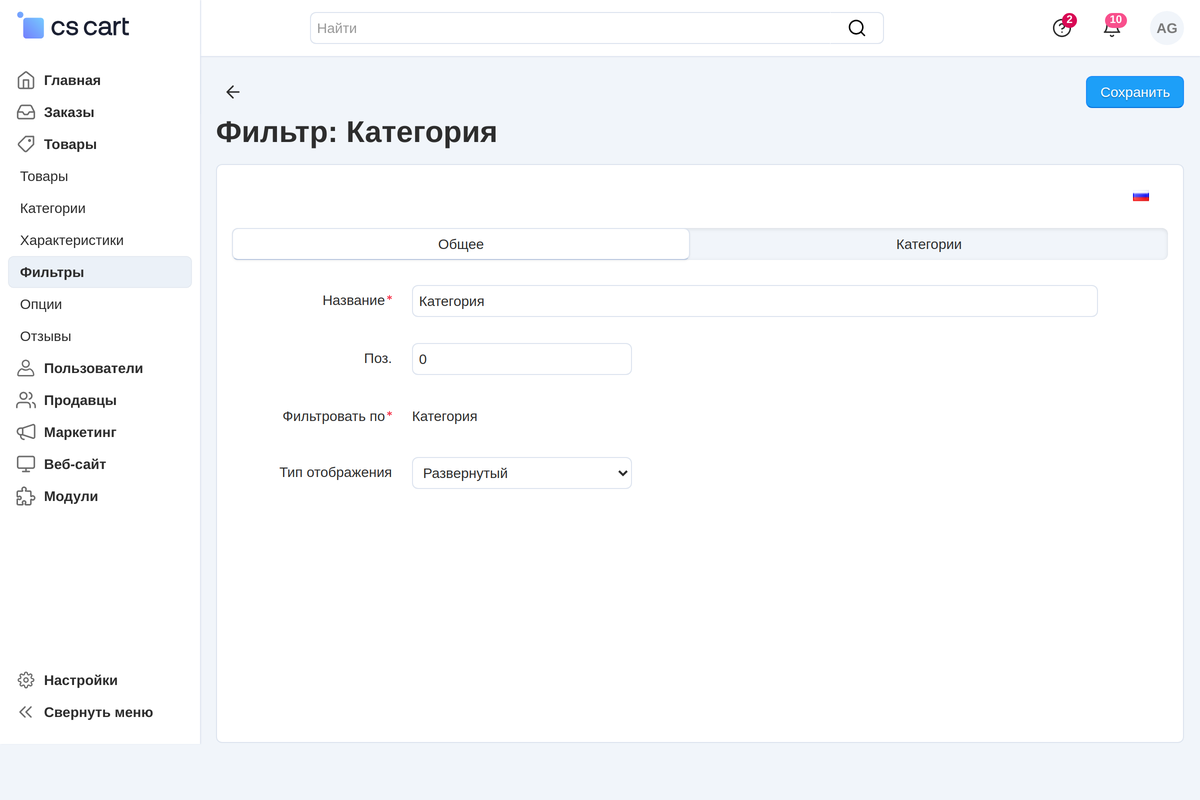Click the search magnifier icon

pos(857,28)
